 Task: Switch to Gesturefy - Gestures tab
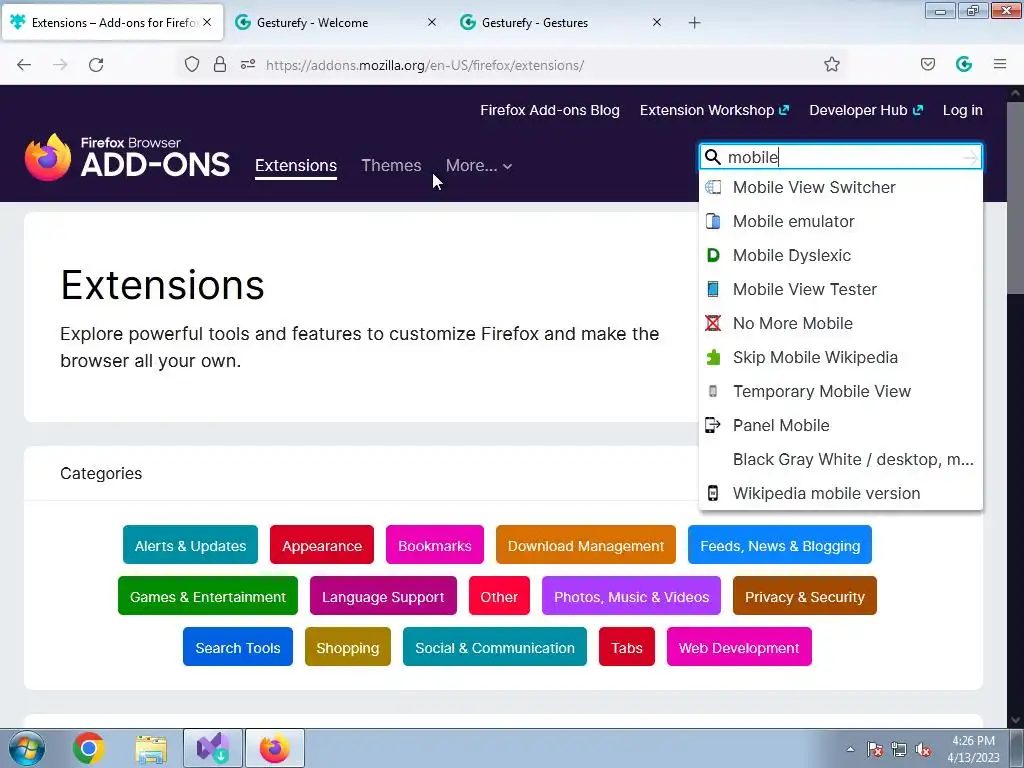pos(562,23)
